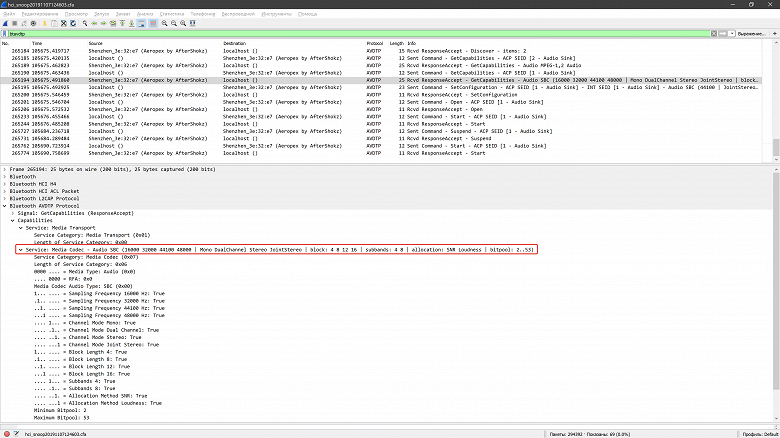Toggle auto-scroll during live capture
The image size is (780, 438).
pos(141,23)
